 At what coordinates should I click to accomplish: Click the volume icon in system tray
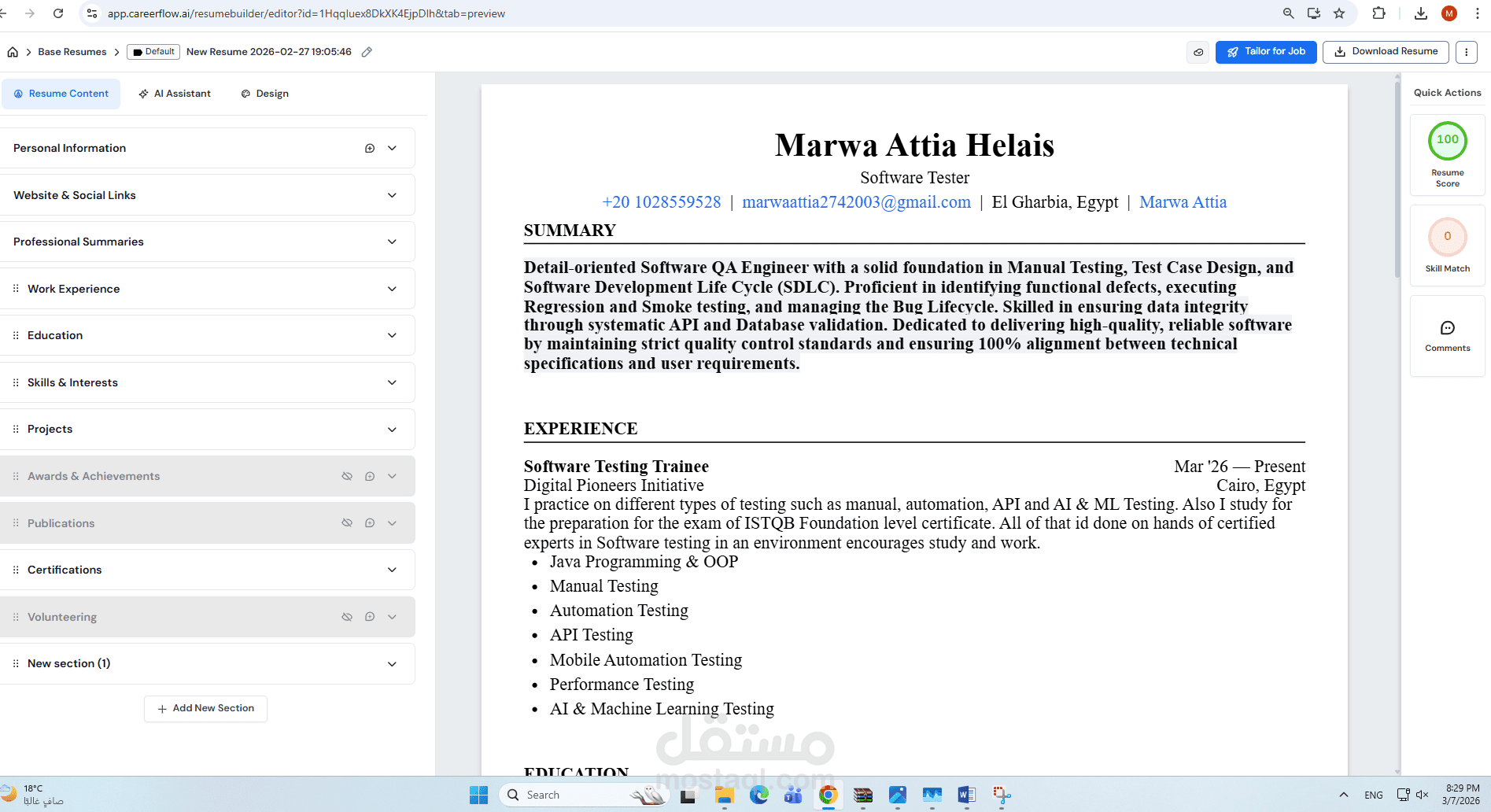(x=1423, y=795)
